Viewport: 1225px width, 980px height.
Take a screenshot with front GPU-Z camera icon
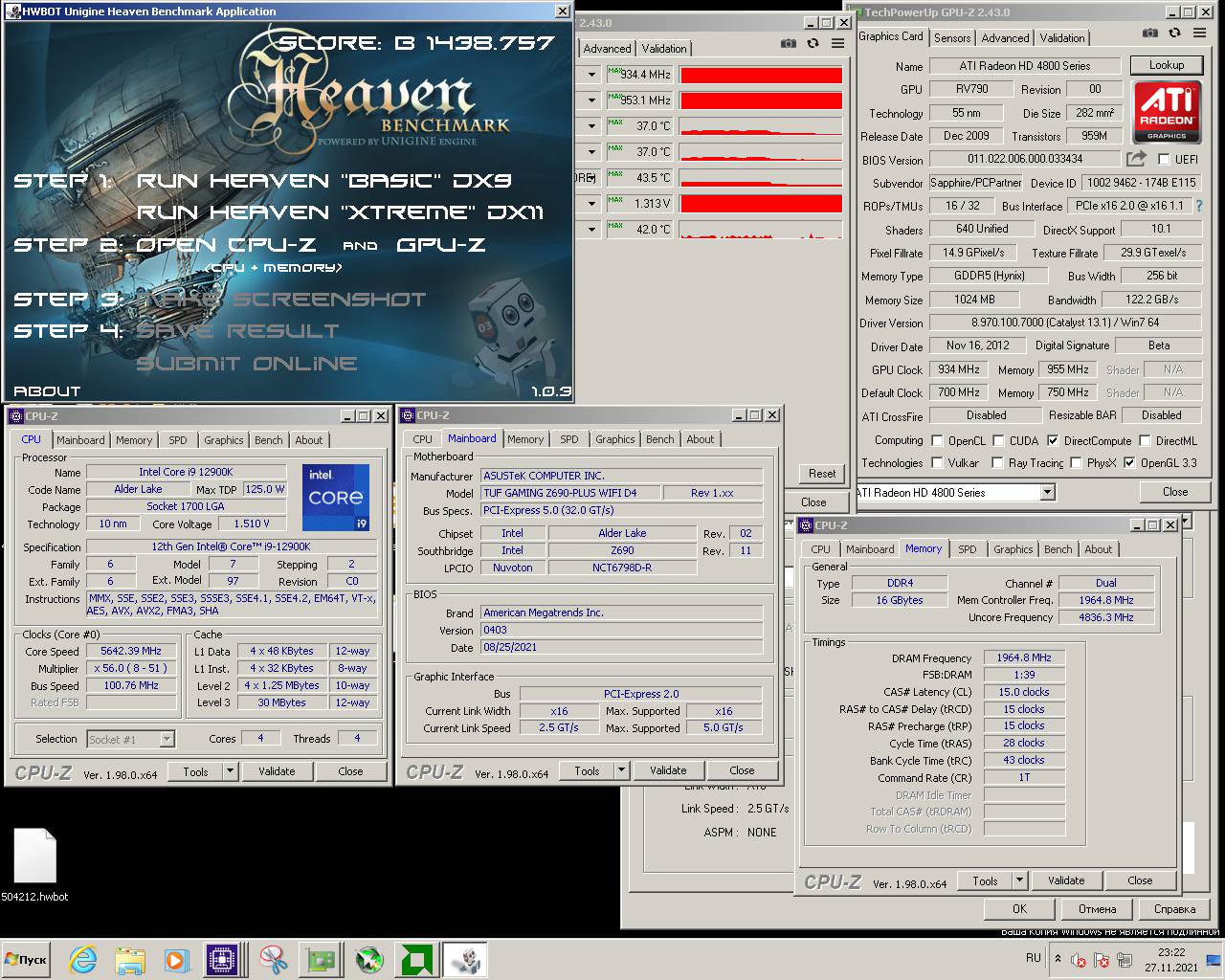pyautogui.click(x=1149, y=33)
